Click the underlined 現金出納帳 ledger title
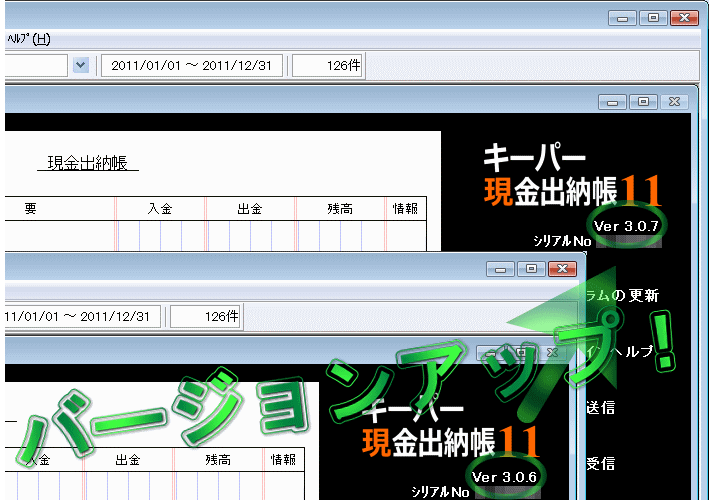Screen dimensions: 709x501 click(88, 163)
